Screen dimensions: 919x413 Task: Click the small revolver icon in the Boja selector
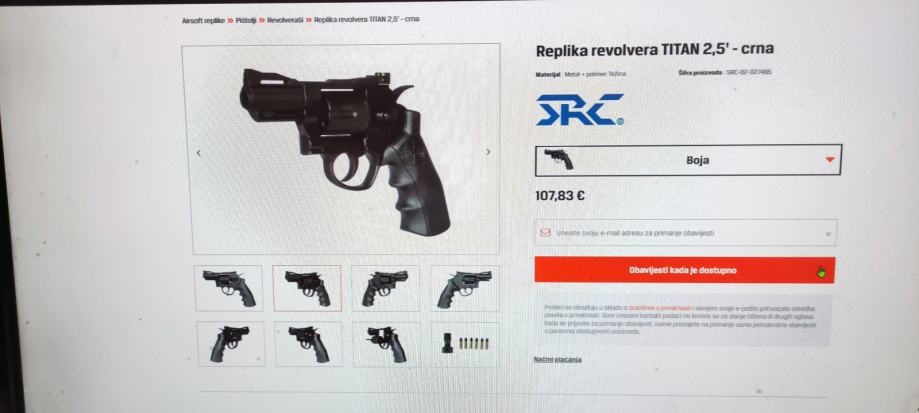click(x=559, y=159)
